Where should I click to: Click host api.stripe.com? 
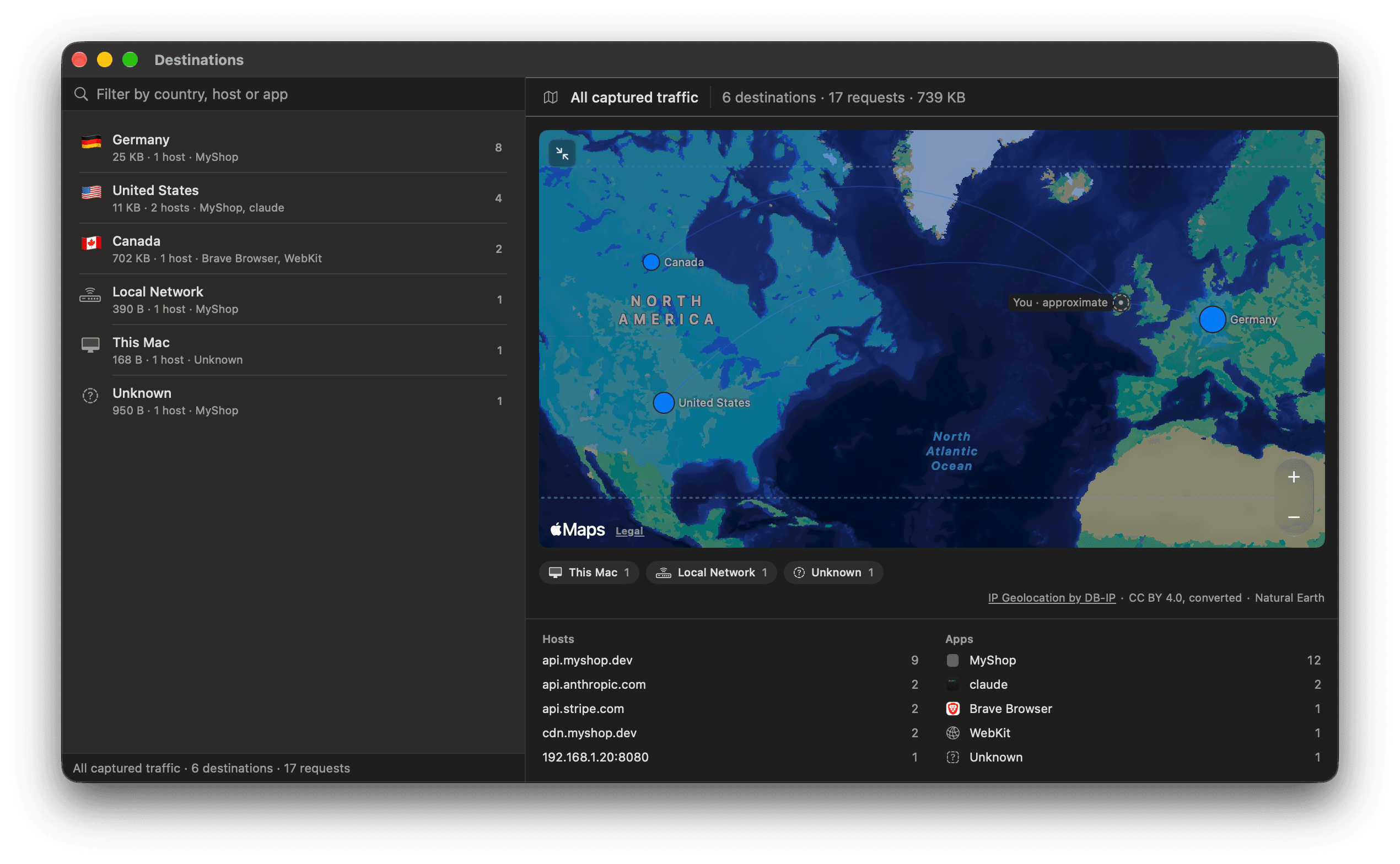(x=583, y=708)
